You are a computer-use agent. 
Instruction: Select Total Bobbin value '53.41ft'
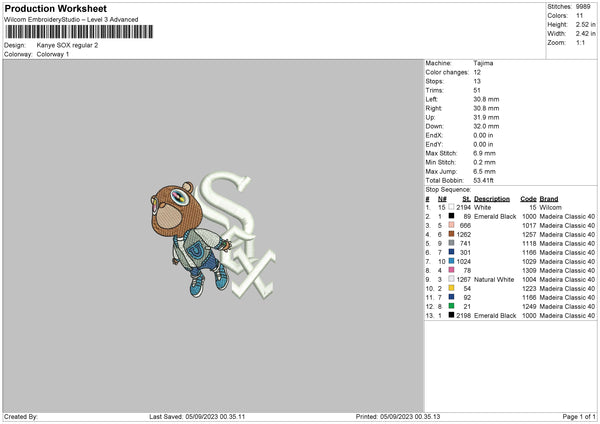point(484,180)
